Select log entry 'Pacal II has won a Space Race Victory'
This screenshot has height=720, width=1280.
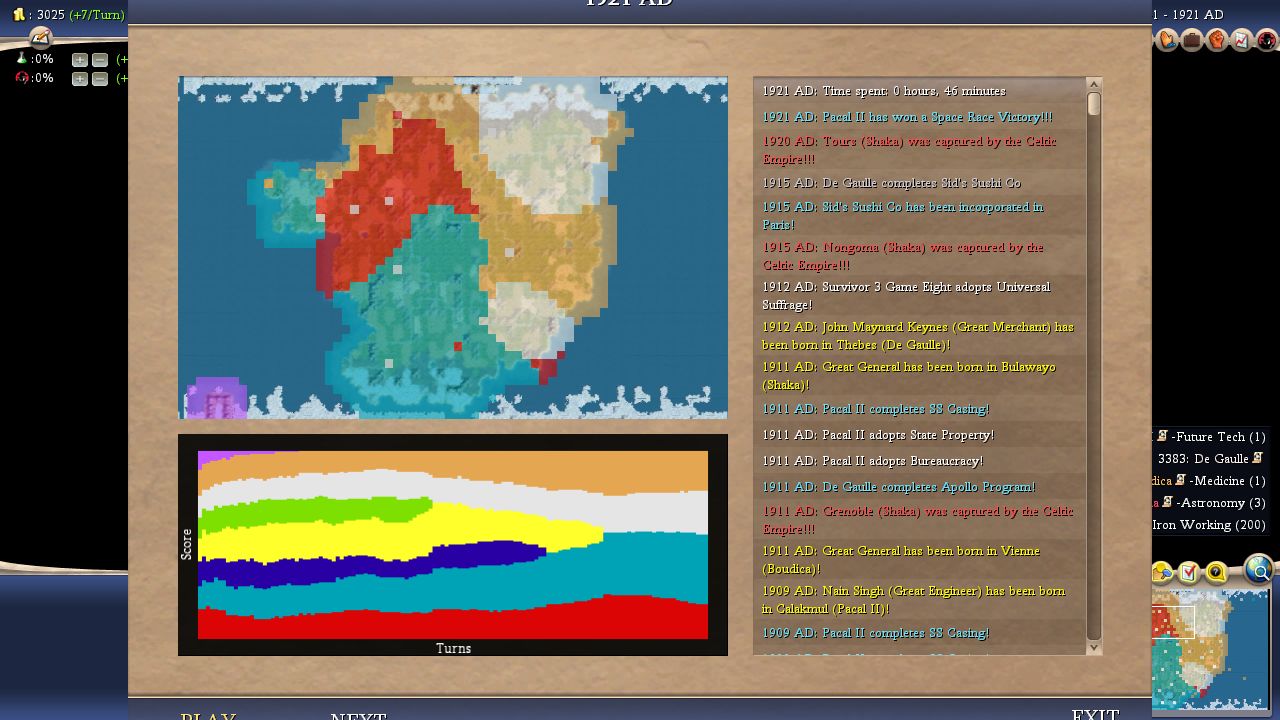[919, 117]
